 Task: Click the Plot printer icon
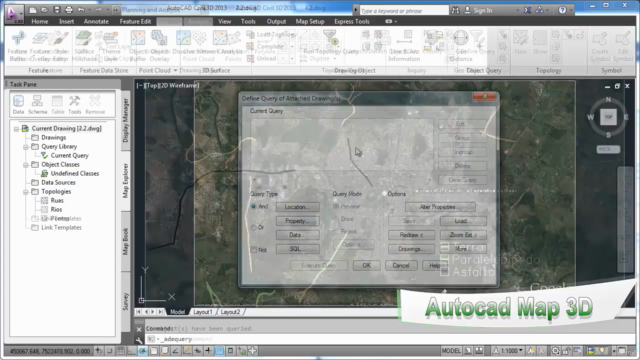point(69,10)
